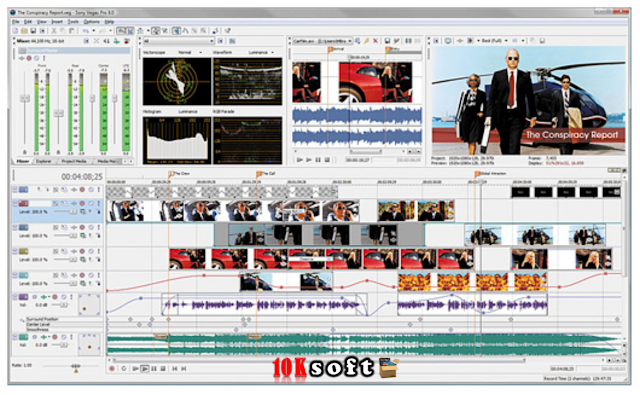The width and height of the screenshot is (640, 395).
Task: Click the save icon in trimmer toolbar
Action: click(387, 41)
